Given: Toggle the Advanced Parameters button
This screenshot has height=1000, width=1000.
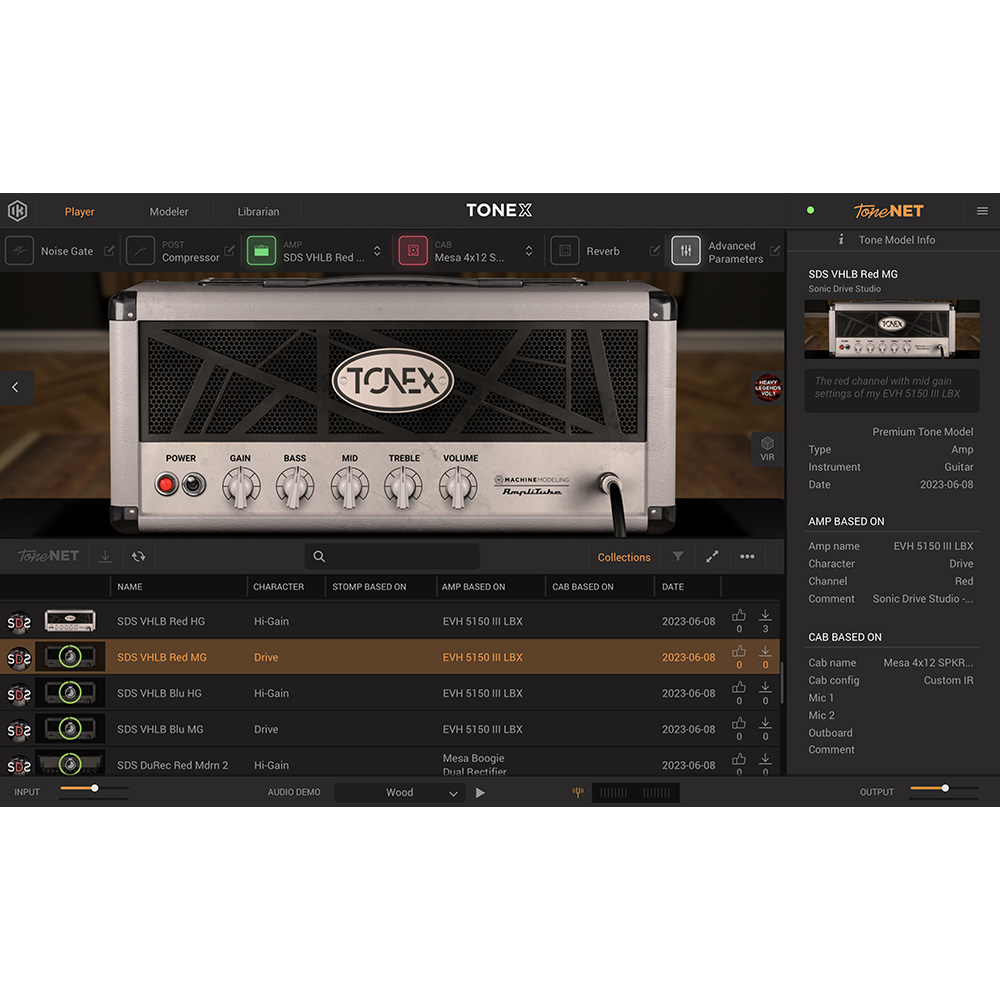Looking at the screenshot, I should (686, 251).
